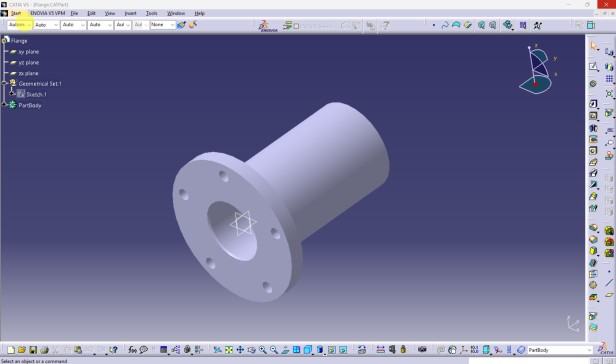Click the Plane tool on far-right toolbar

point(609,294)
